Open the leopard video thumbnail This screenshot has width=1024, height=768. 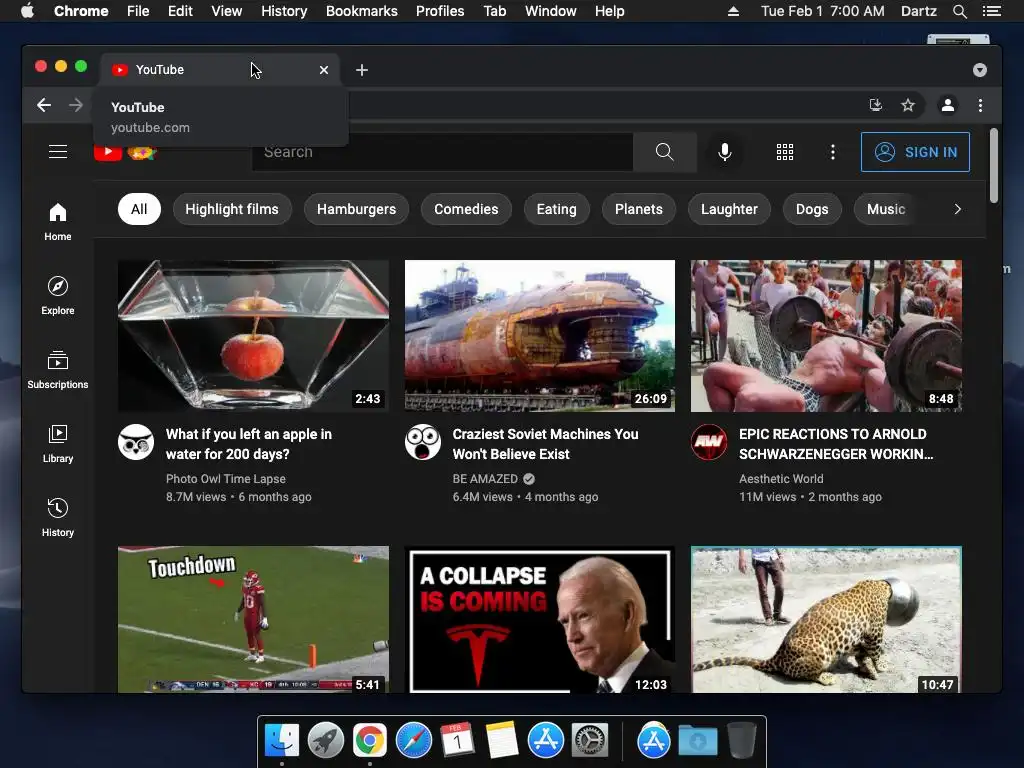(826, 619)
